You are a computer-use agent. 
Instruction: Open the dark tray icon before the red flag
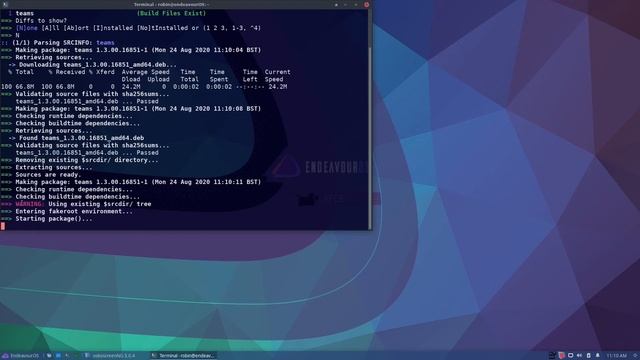coord(552,356)
